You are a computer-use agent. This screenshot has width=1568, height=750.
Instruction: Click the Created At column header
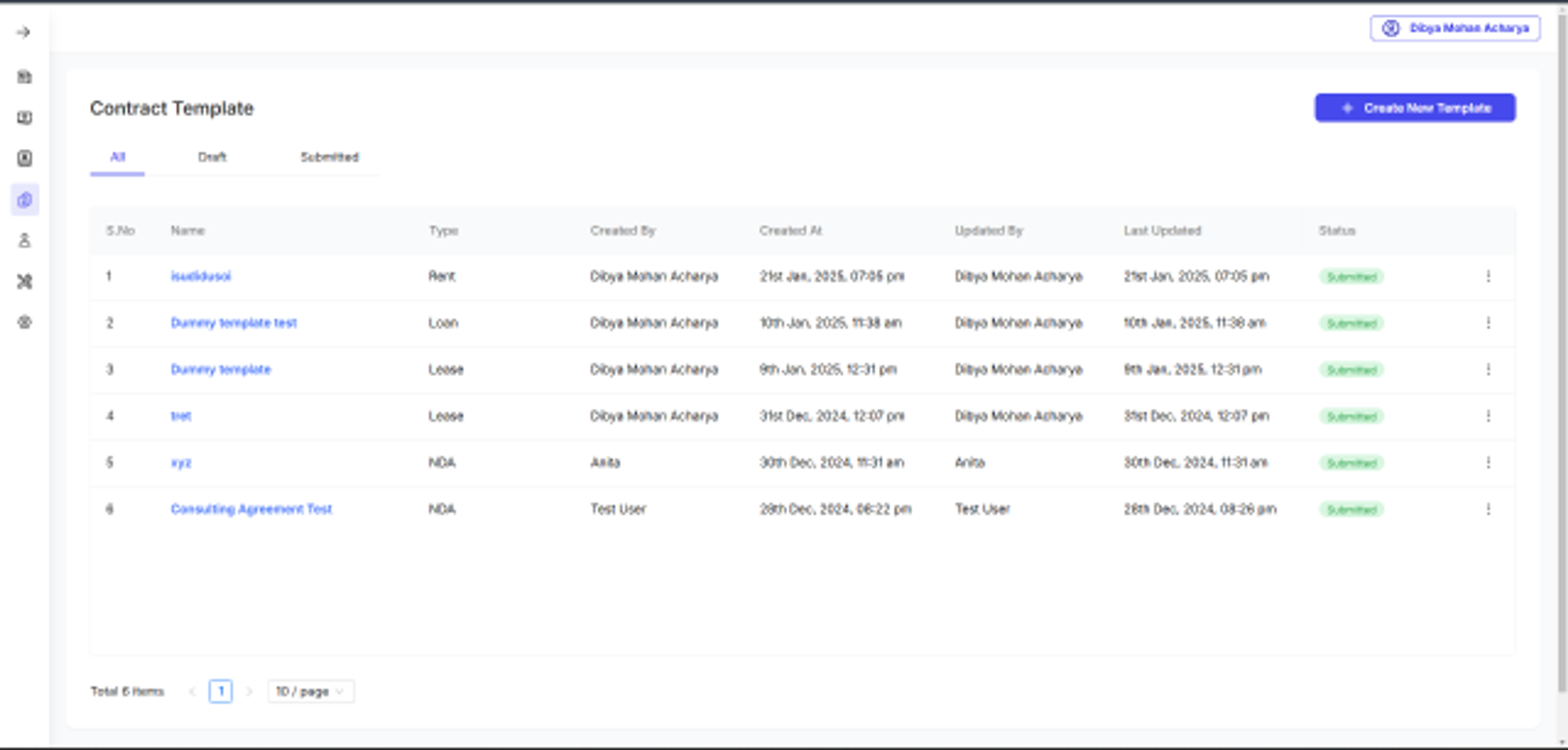(791, 231)
